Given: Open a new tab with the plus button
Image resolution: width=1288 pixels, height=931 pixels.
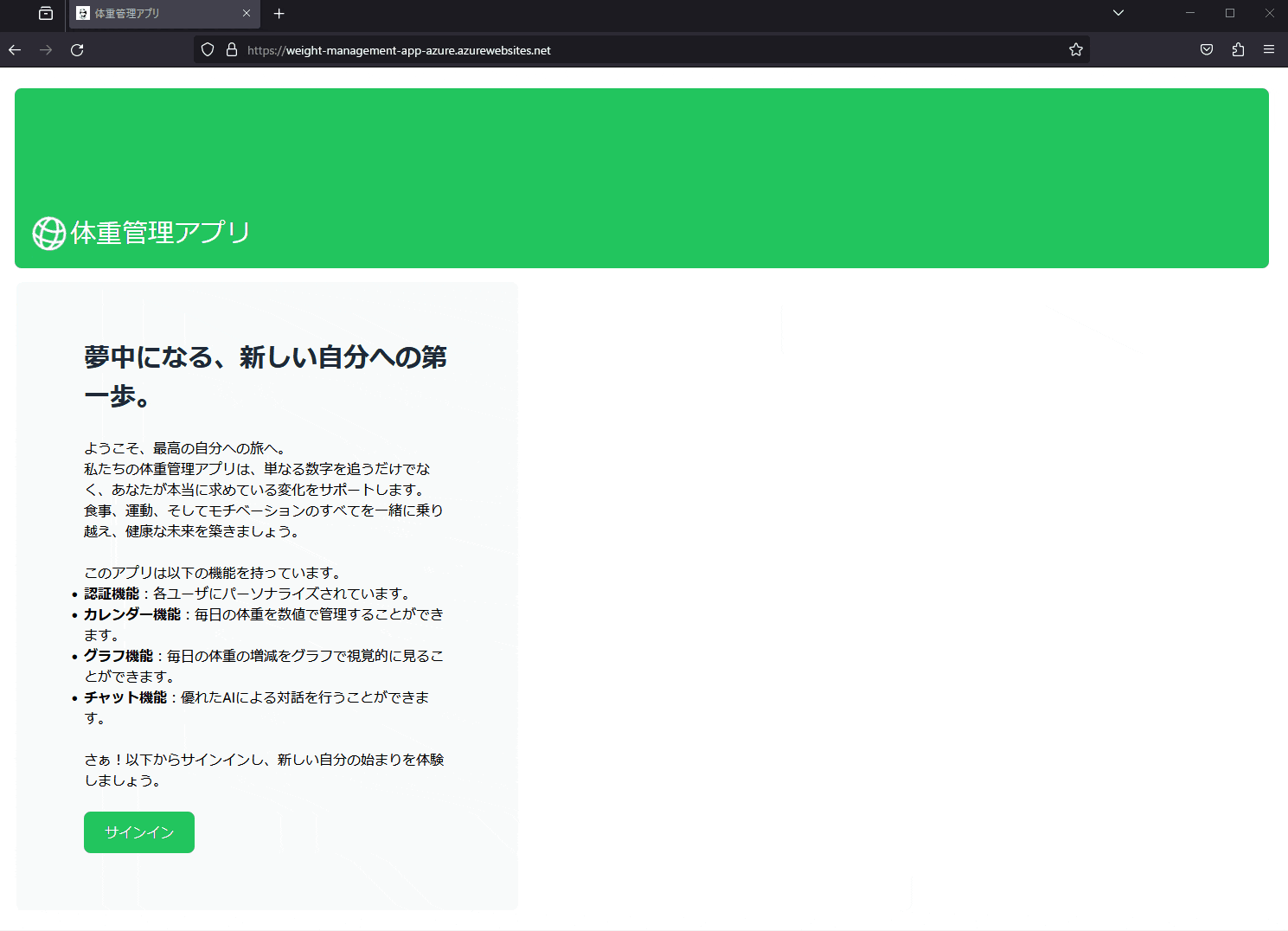Looking at the screenshot, I should pos(279,14).
